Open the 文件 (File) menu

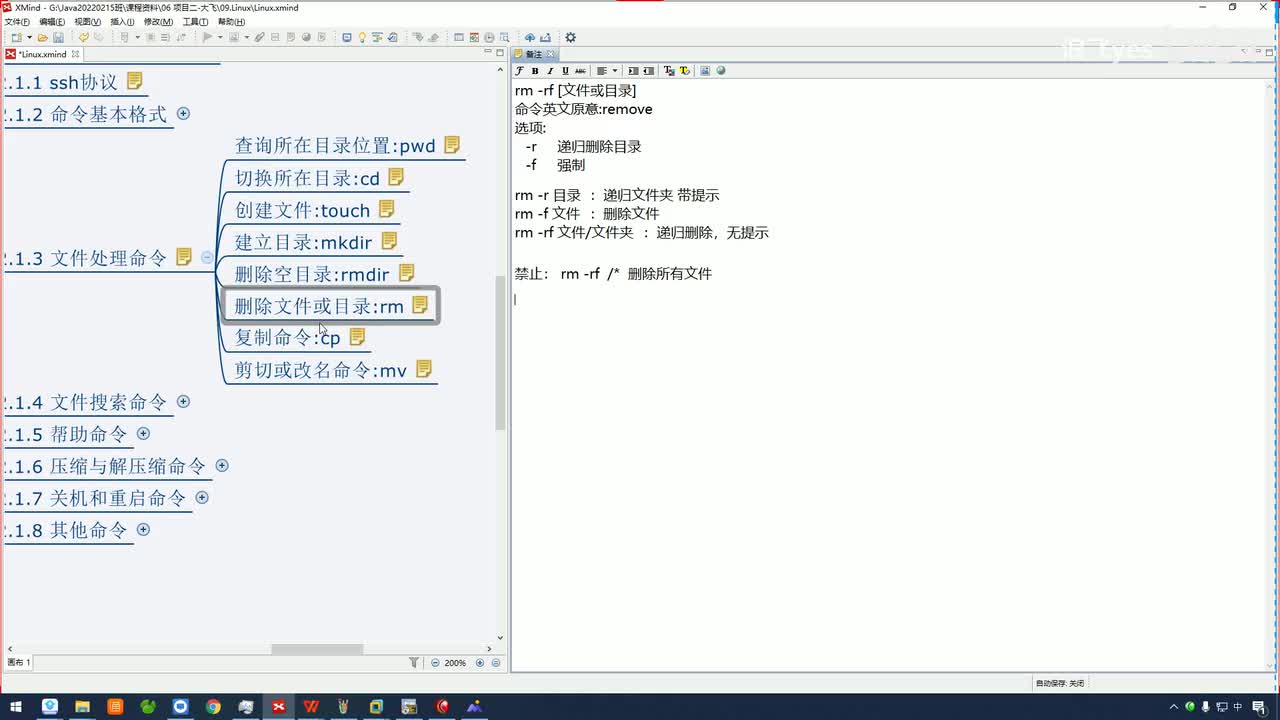[x=17, y=21]
